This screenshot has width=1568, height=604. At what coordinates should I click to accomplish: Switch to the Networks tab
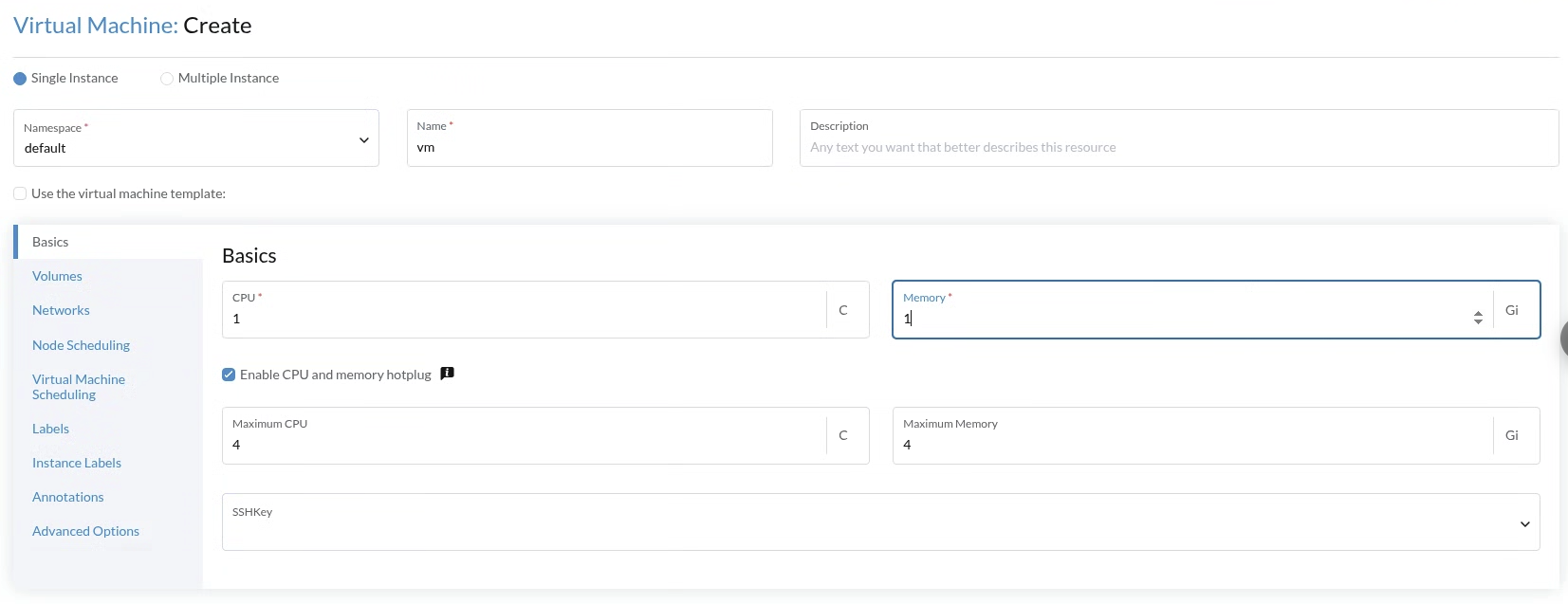pos(61,310)
